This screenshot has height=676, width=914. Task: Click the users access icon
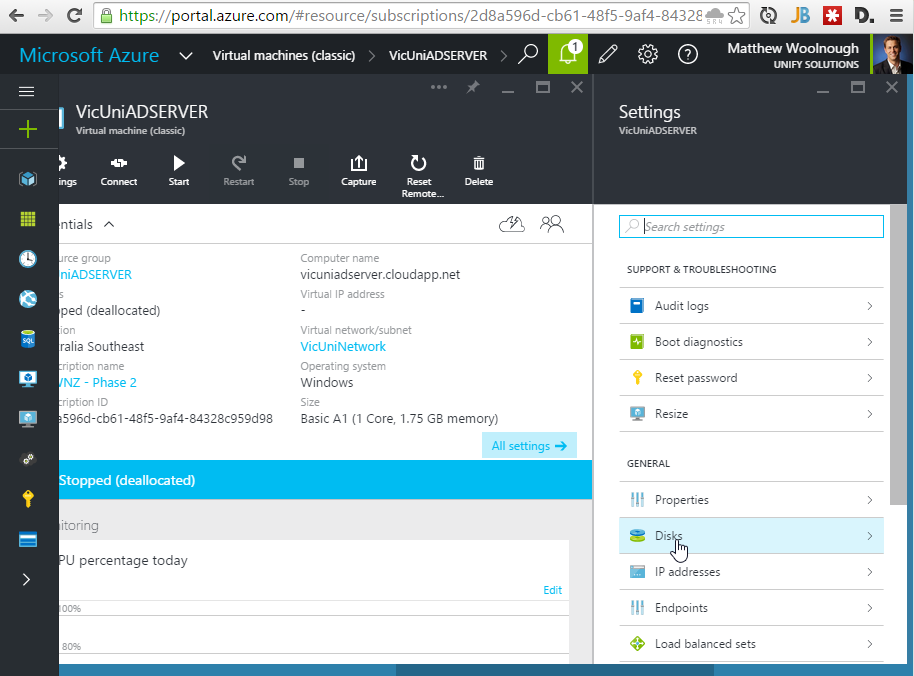pos(551,224)
